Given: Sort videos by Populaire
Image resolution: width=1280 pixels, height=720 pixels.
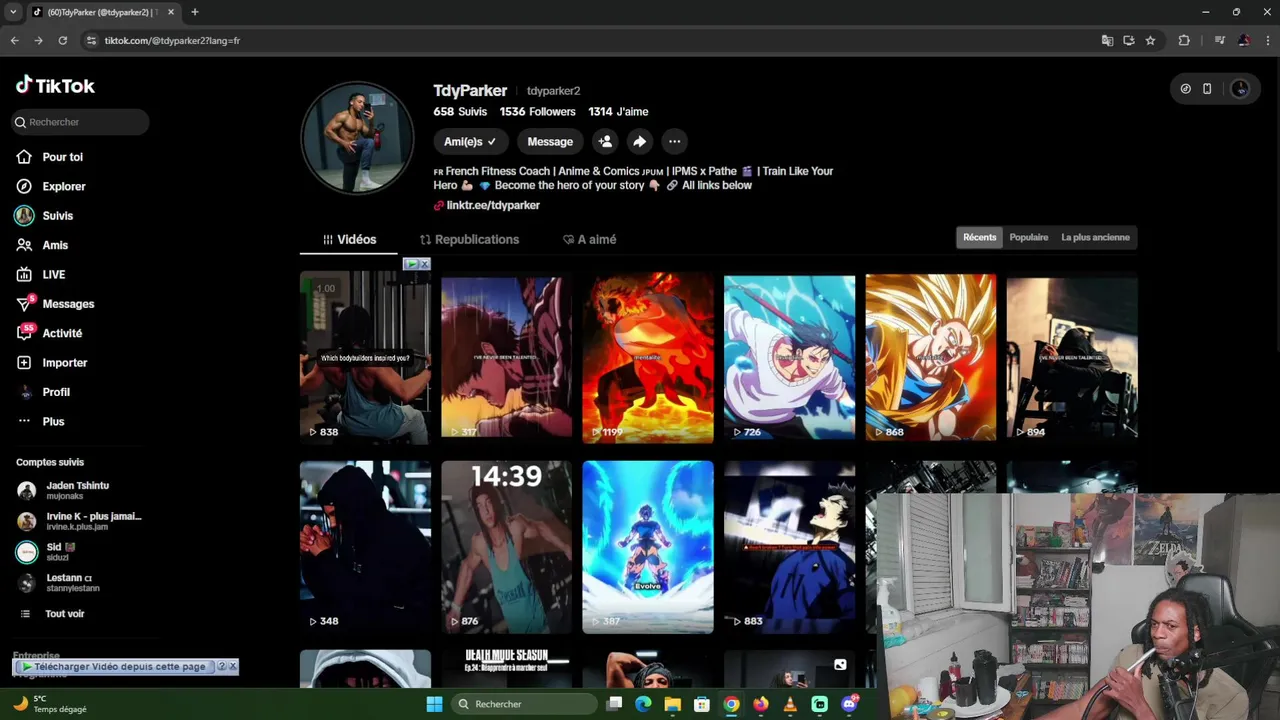Looking at the screenshot, I should pyautogui.click(x=1029, y=237).
